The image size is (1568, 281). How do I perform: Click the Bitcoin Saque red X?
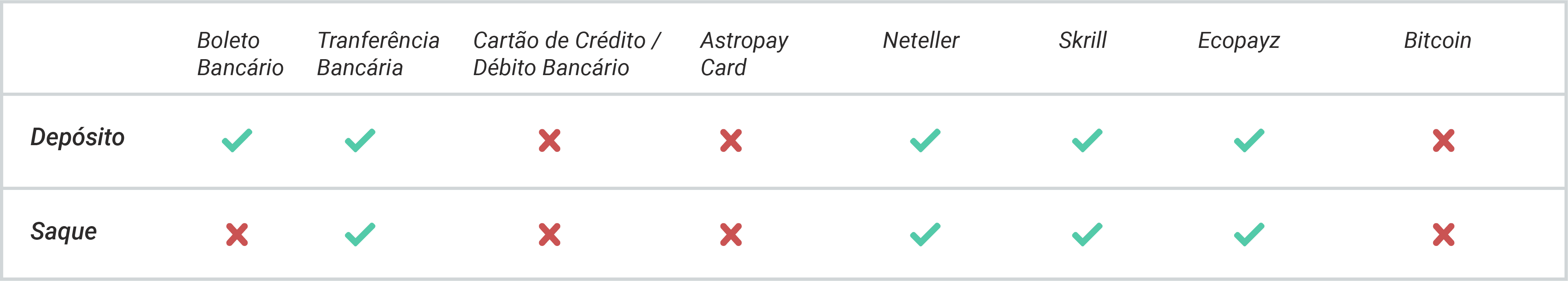1443,235
